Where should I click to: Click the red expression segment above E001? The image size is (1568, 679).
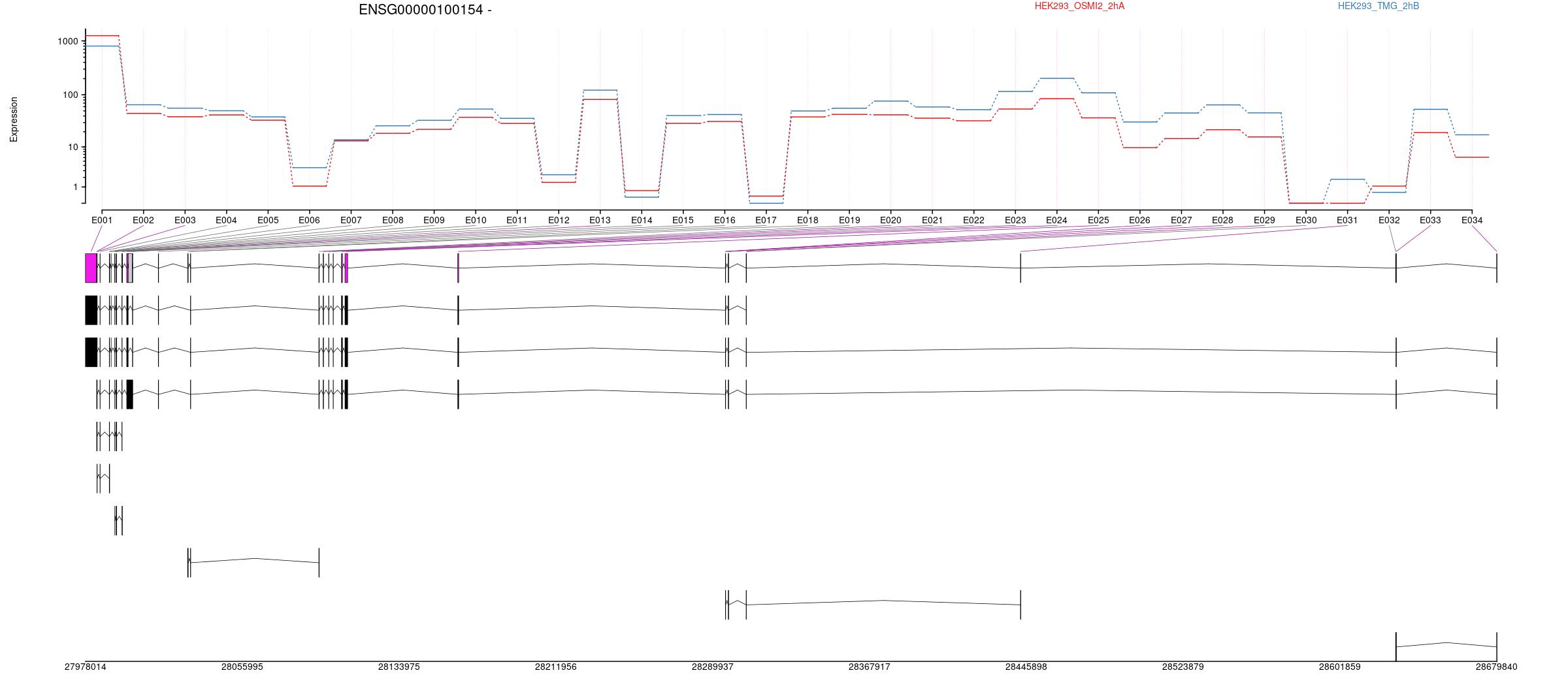pyautogui.click(x=102, y=36)
